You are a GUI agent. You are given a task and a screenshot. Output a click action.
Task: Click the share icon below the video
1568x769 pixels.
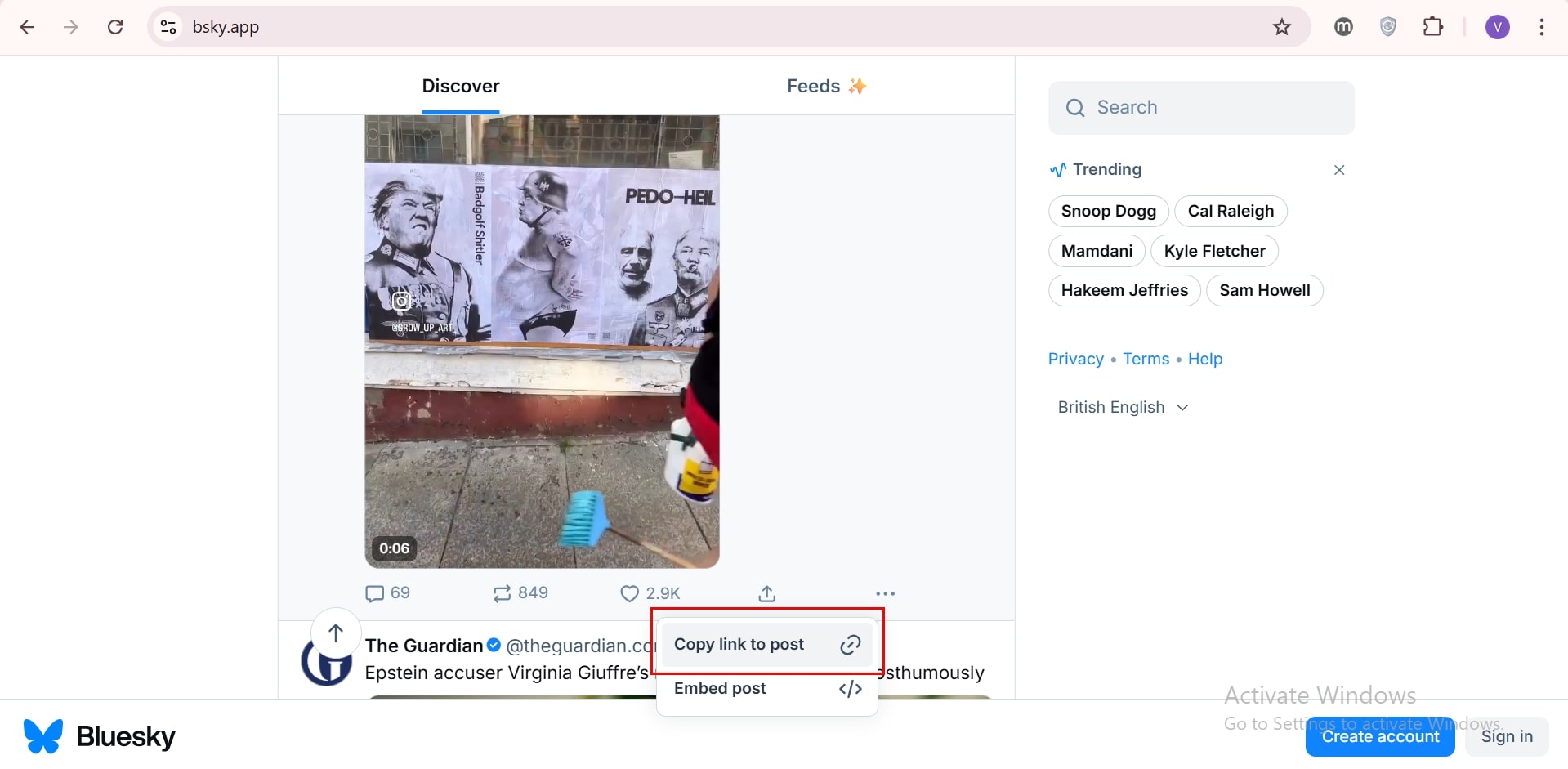tap(766, 593)
